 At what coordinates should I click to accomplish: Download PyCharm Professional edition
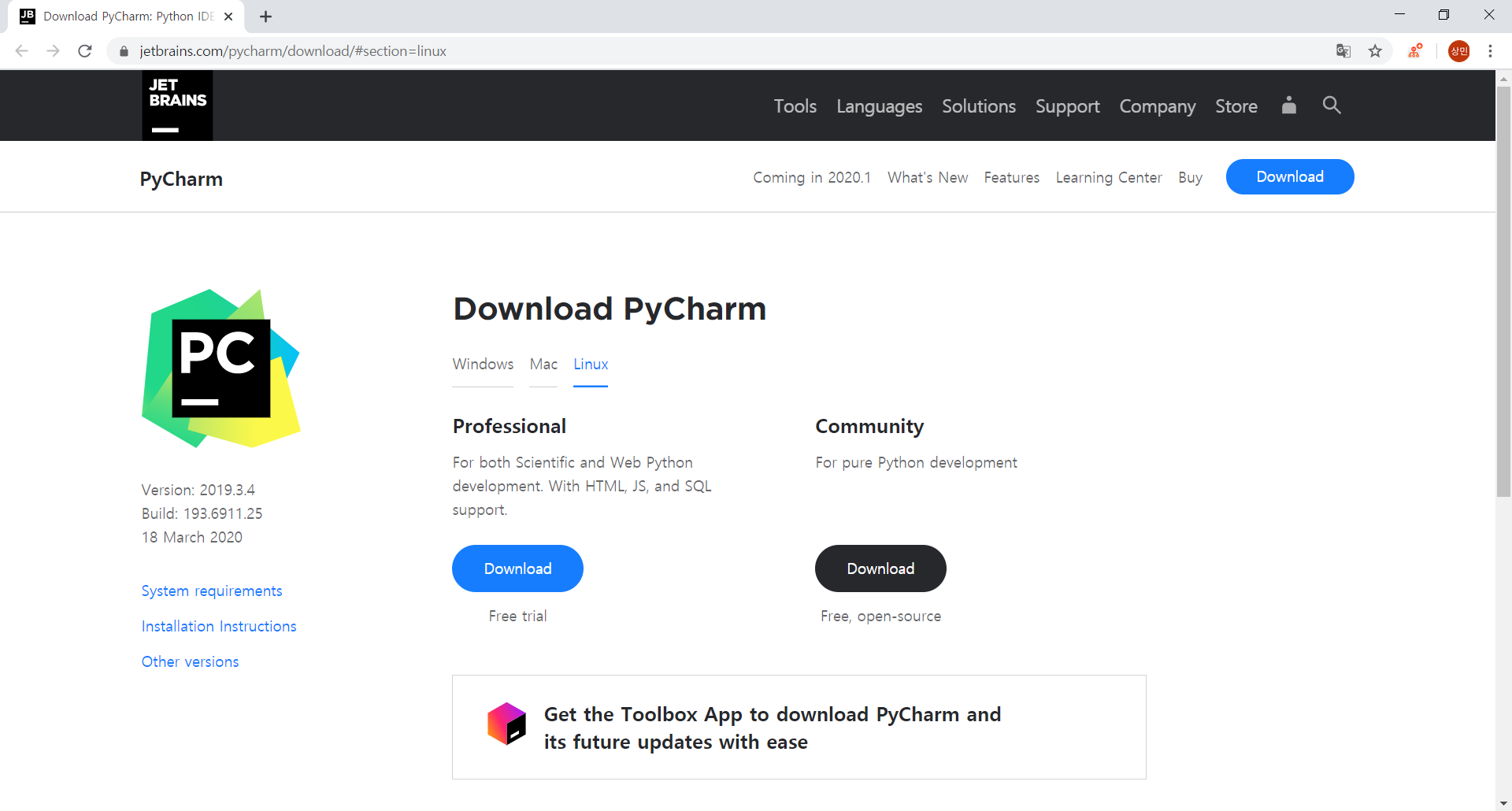[517, 568]
